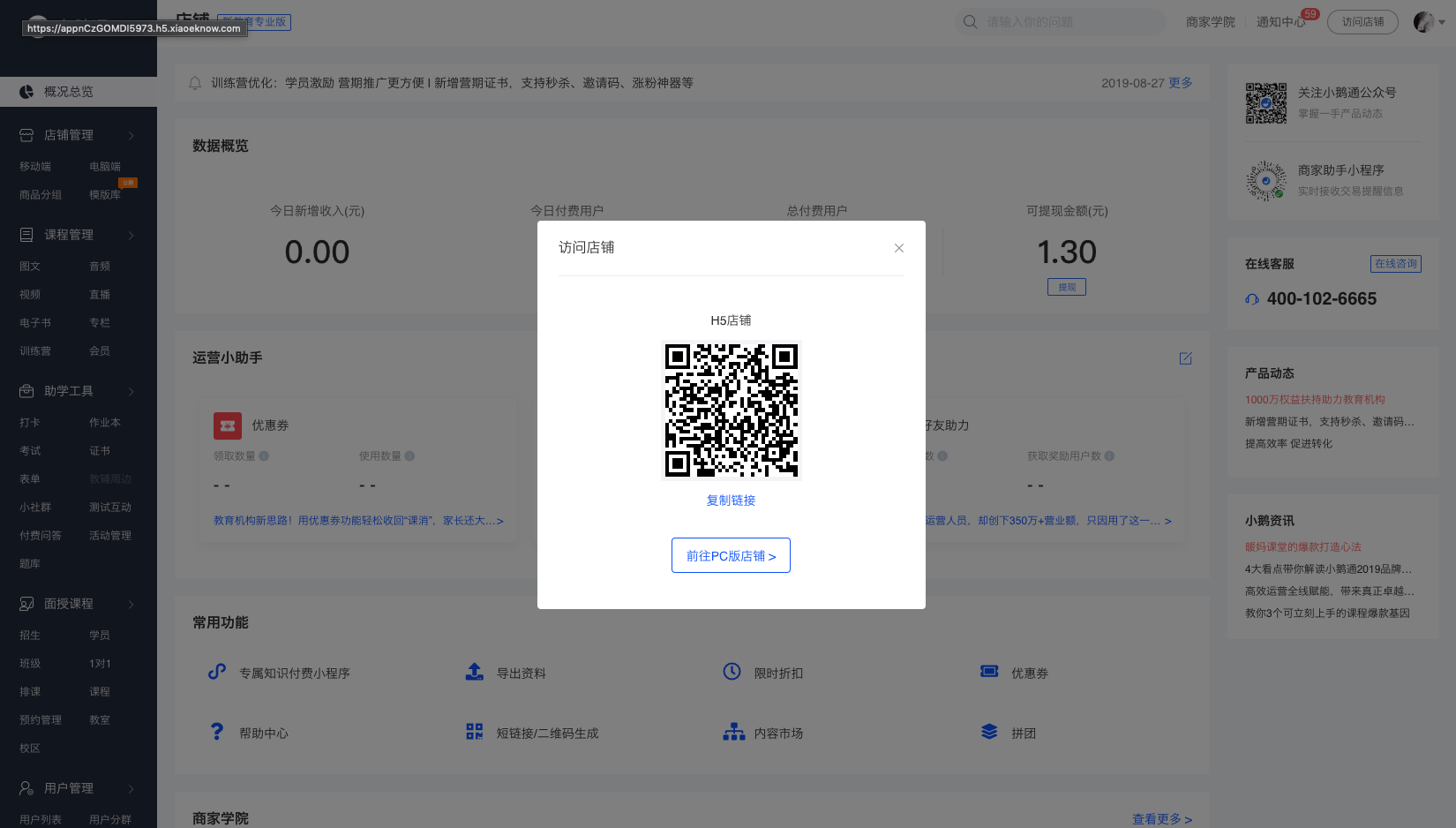Click the 面授课程 icon in the sidebar
Image resolution: width=1456 pixels, height=828 pixels.
coord(26,604)
